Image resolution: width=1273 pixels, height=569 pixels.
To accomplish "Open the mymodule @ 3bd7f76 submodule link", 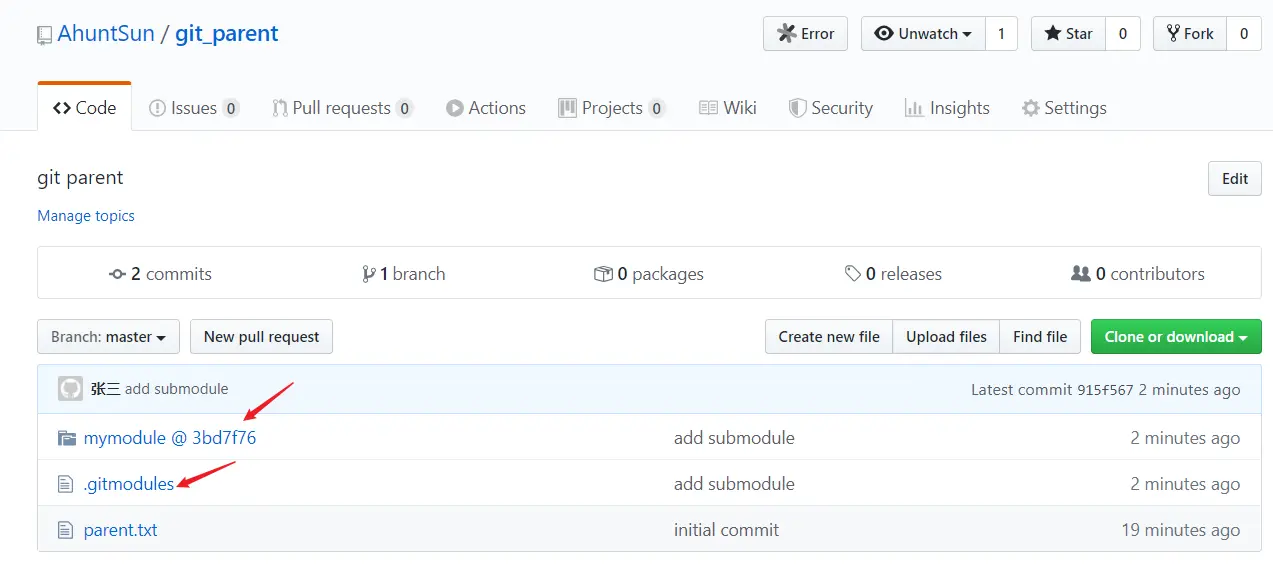I will coord(170,438).
